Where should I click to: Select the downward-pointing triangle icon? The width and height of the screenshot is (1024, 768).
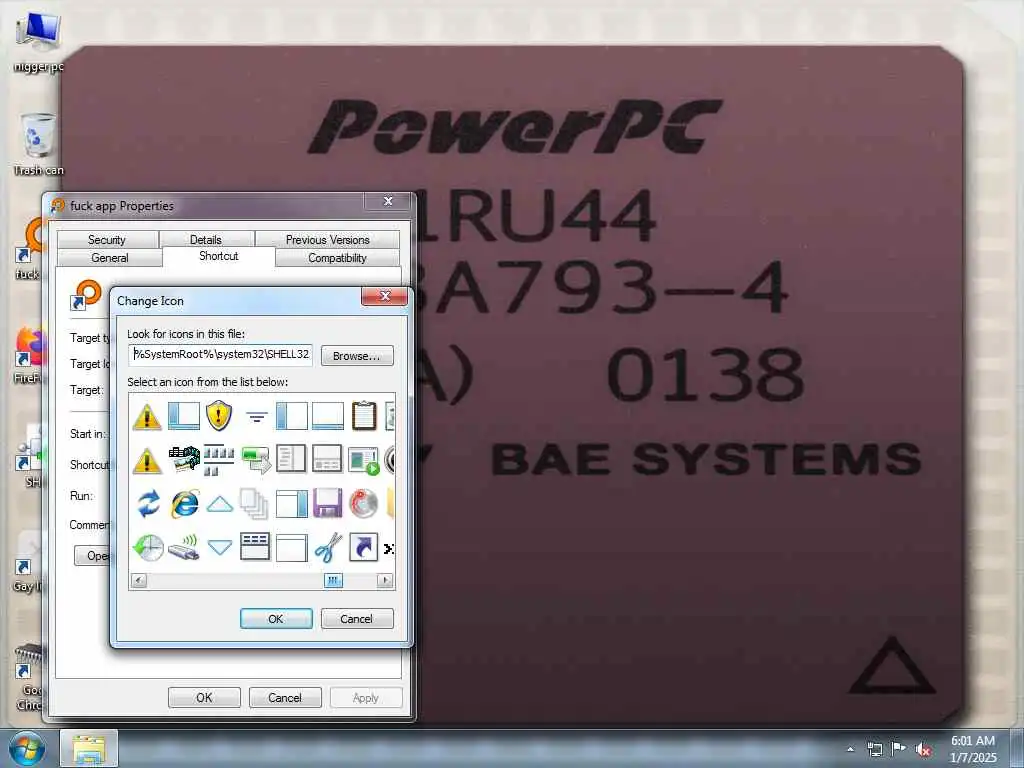pyautogui.click(x=219, y=547)
